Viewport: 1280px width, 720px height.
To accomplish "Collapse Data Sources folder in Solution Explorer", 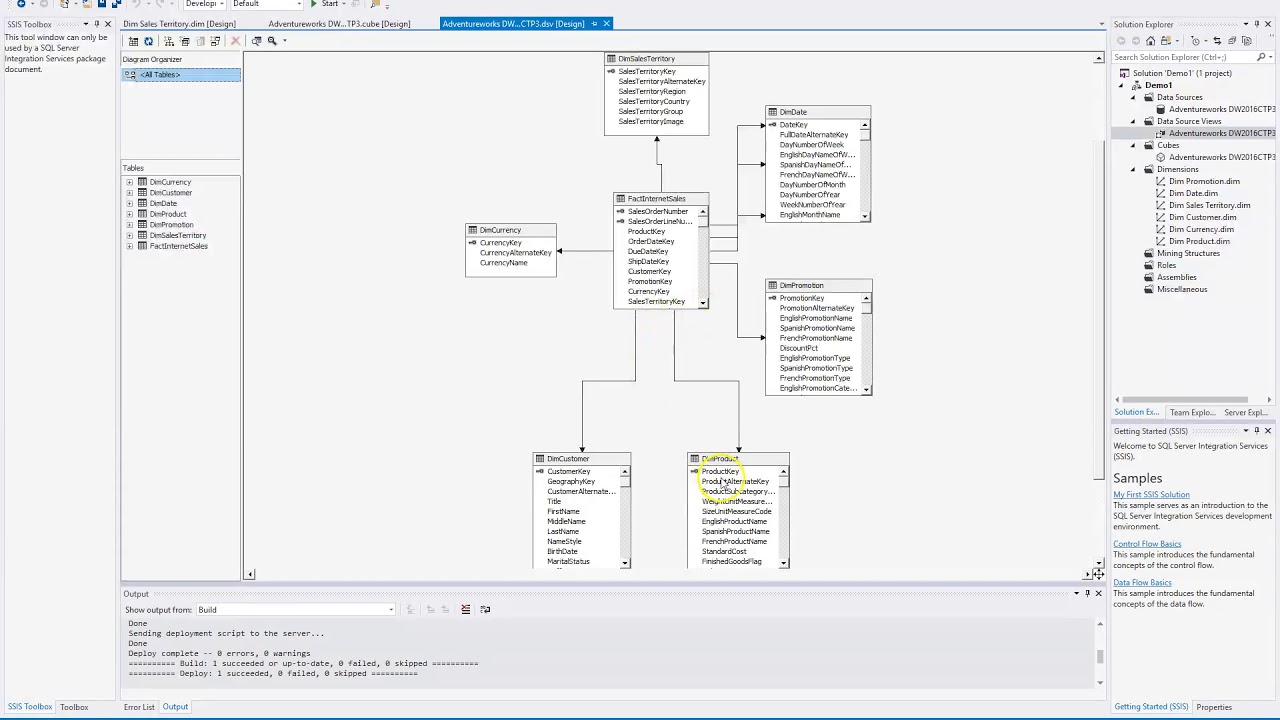I will (1134, 97).
